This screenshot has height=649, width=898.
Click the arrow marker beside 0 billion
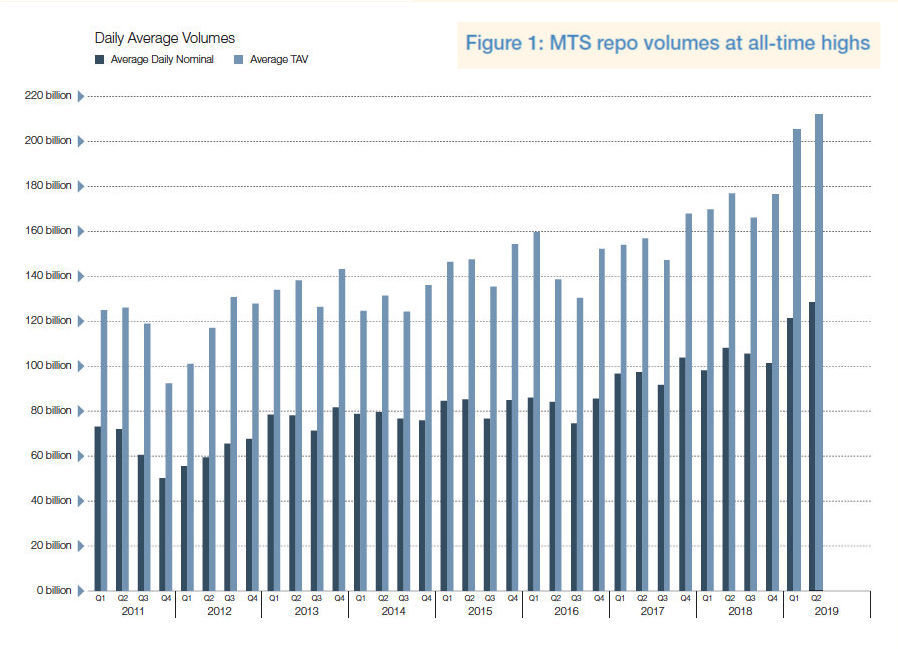[81, 591]
